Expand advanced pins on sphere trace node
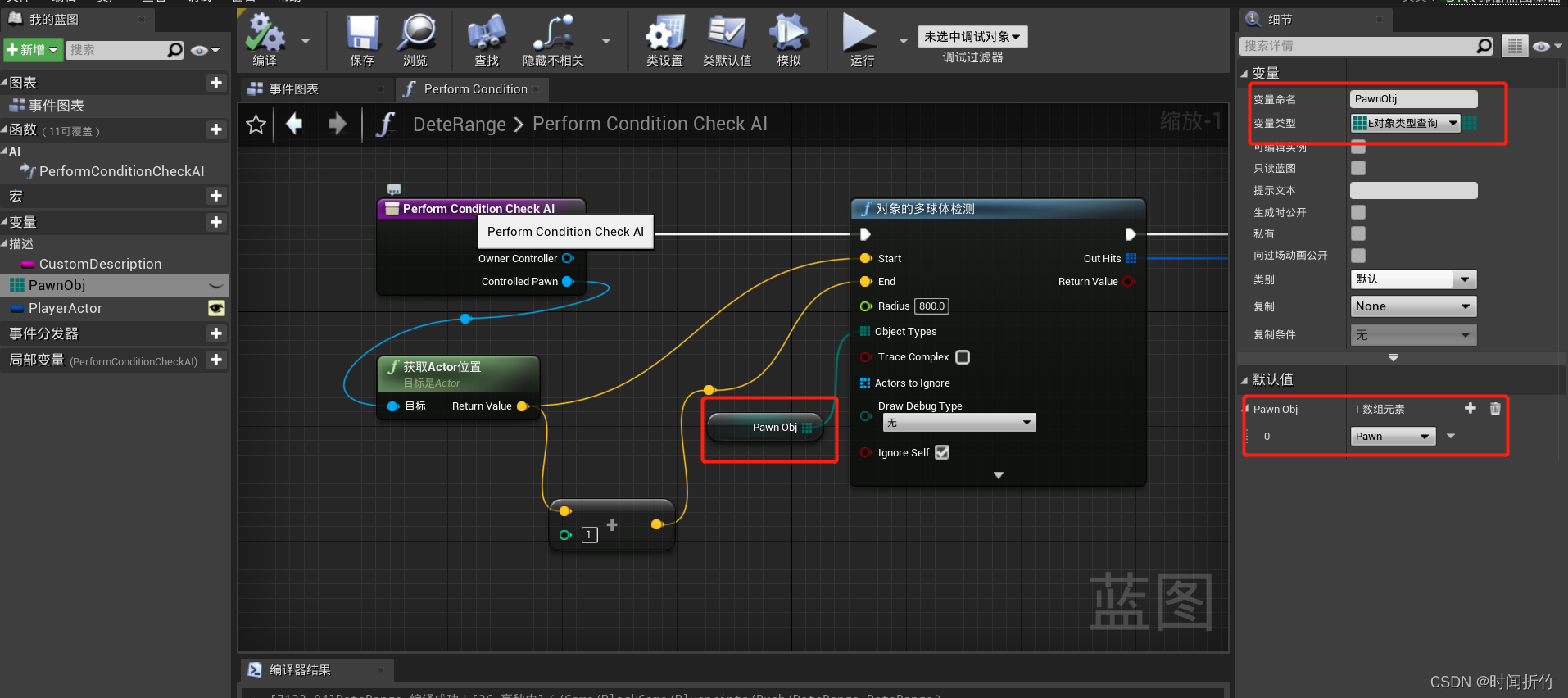 998,475
